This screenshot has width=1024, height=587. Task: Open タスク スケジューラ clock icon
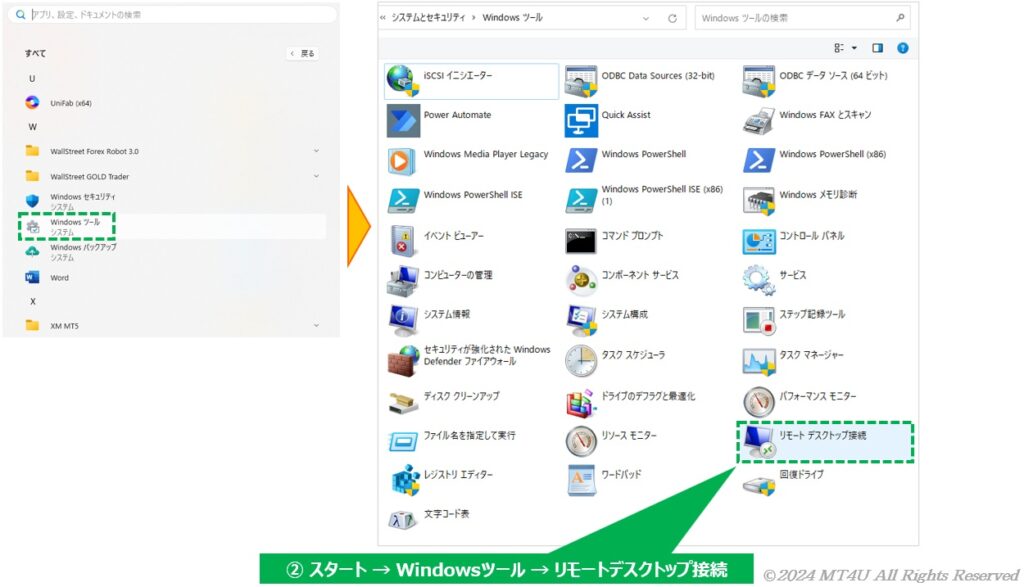(x=581, y=361)
